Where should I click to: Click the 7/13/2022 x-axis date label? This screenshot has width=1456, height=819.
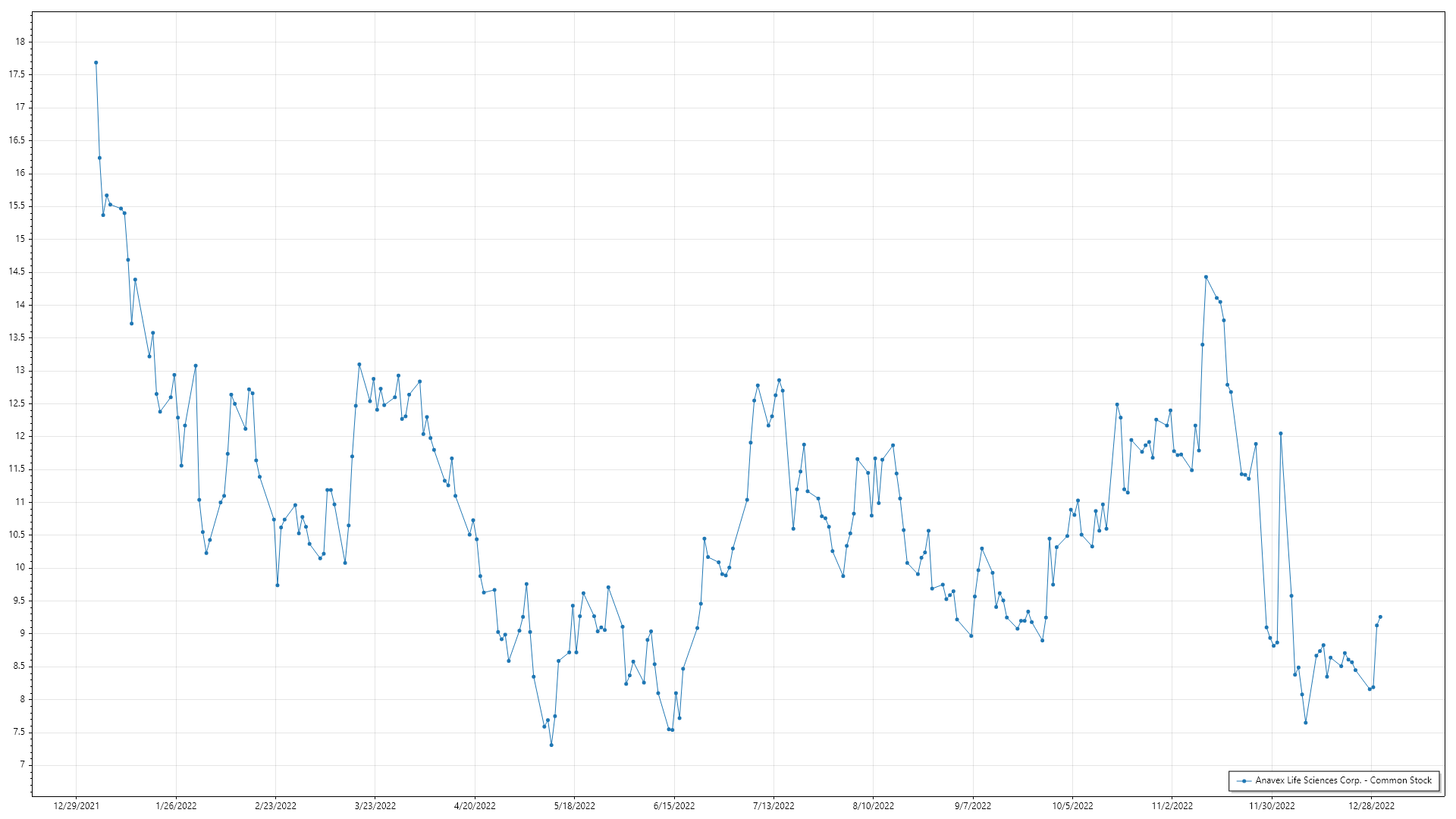[x=773, y=805]
